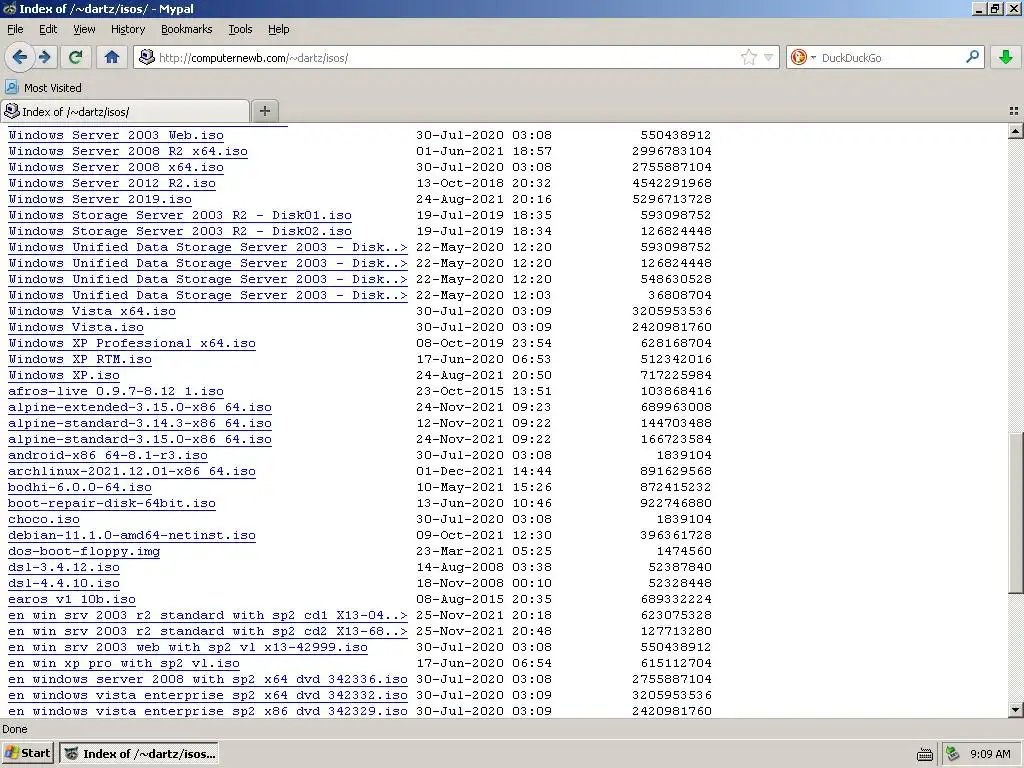The image size is (1024, 768).
Task: Open debian-11.1.0-amd64-netinst.iso link
Action: pyautogui.click(x=132, y=535)
